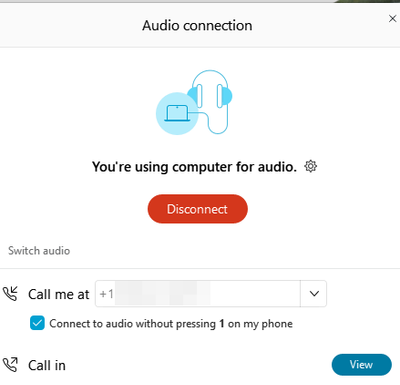400x385 pixels.
Task: Click the Switch audio section label
Action: tap(39, 251)
